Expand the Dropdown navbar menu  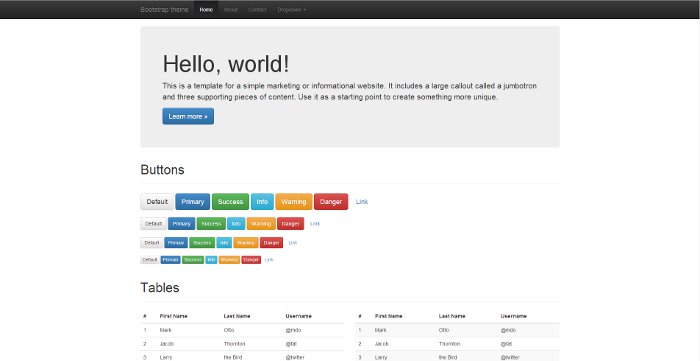pyautogui.click(x=292, y=9)
